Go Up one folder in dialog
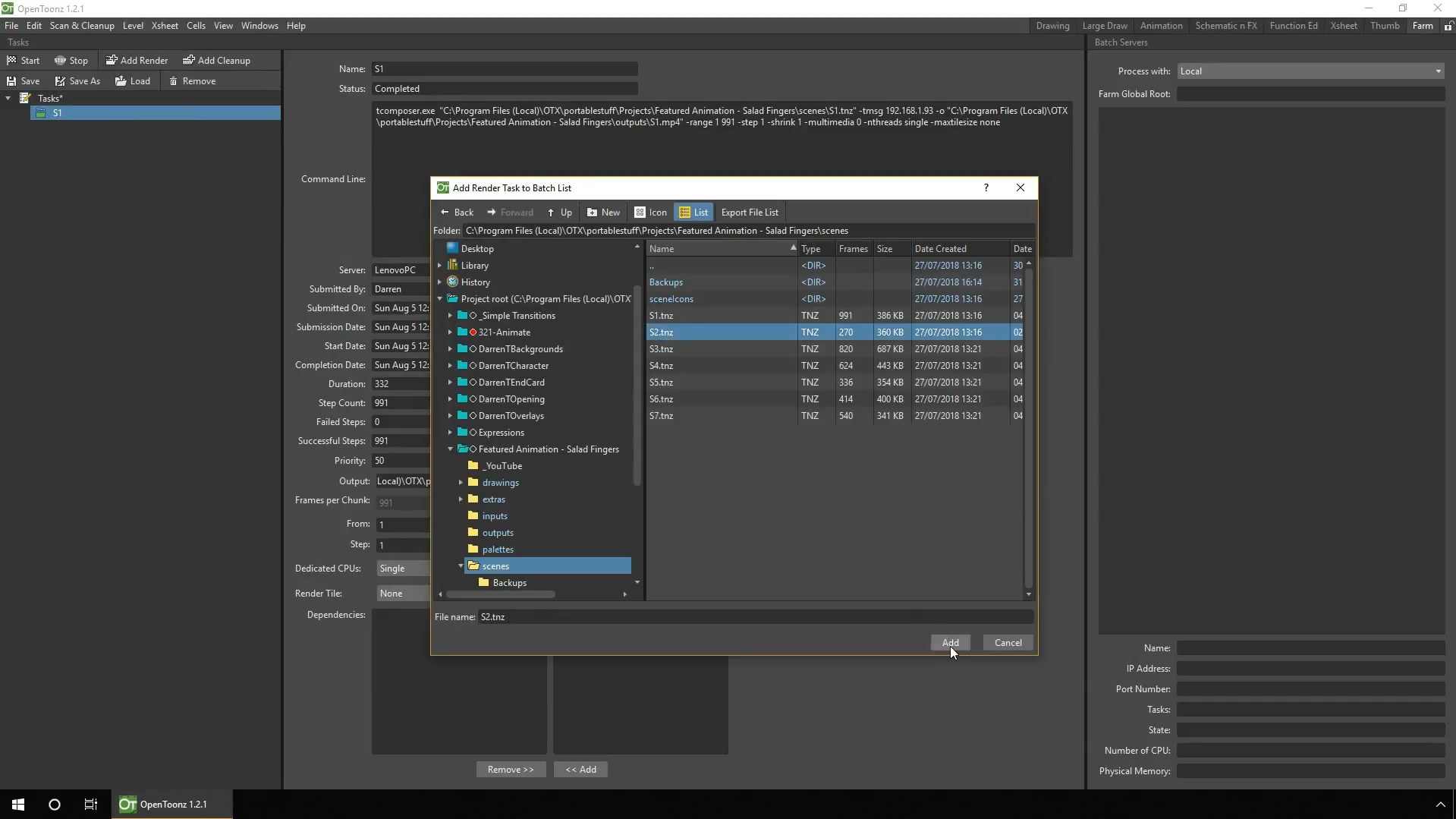This screenshot has width=1456, height=819. click(x=559, y=213)
